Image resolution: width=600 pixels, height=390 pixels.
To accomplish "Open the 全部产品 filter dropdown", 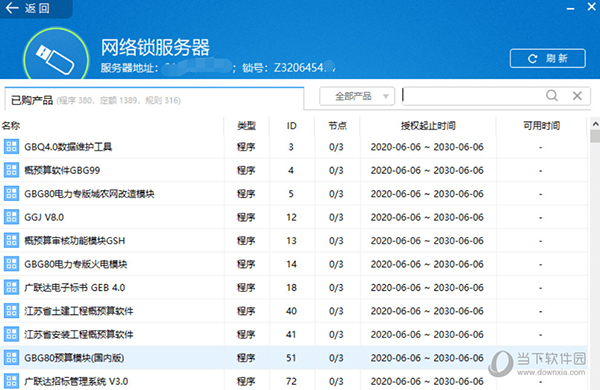I will (x=357, y=96).
